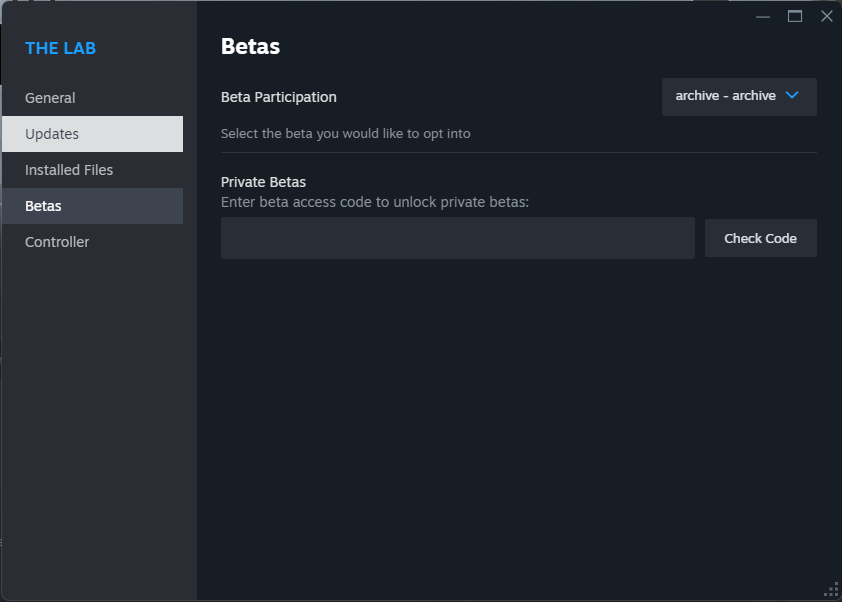Click the Check Code button

coord(760,238)
